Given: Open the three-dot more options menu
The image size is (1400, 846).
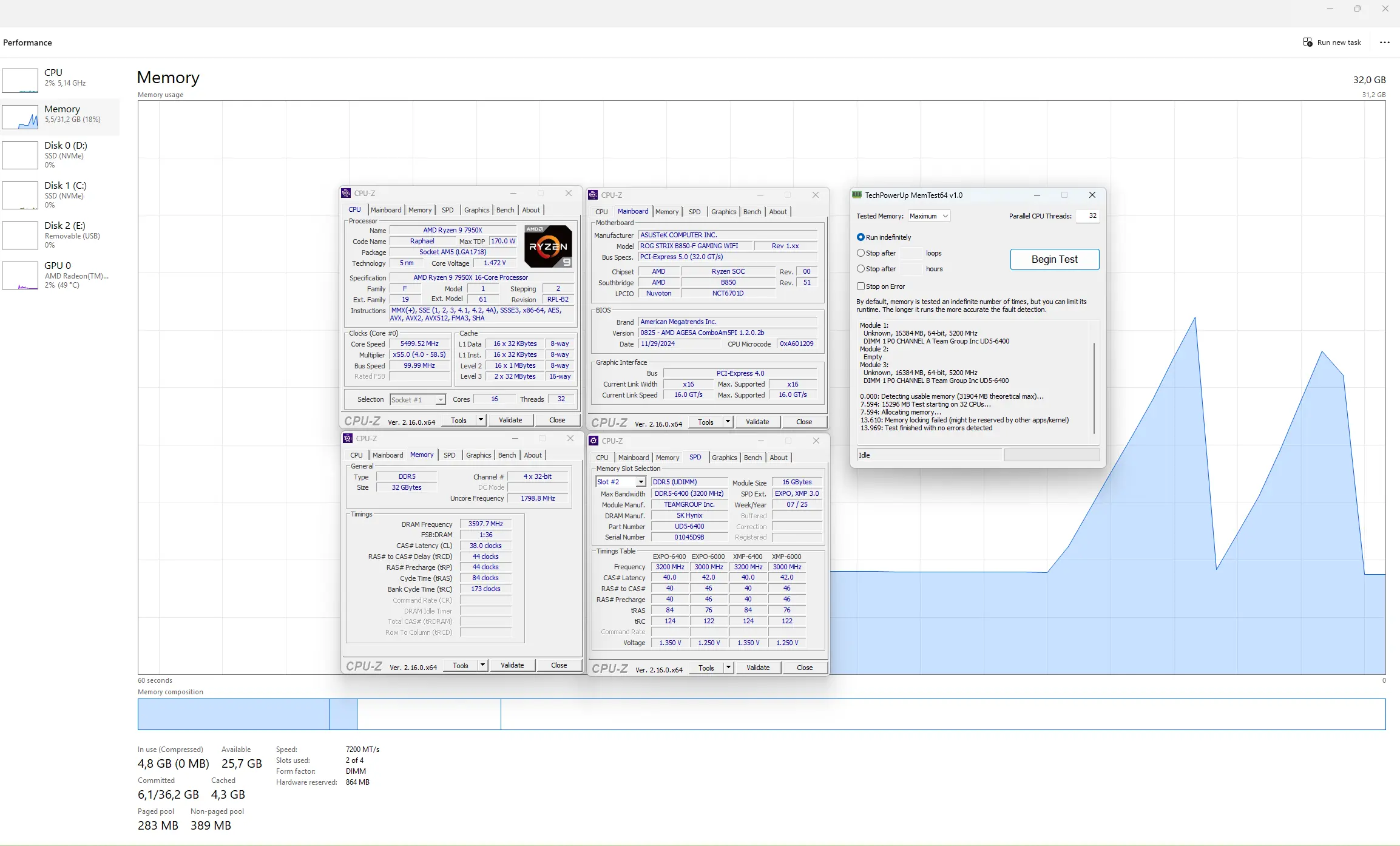Looking at the screenshot, I should (1384, 42).
